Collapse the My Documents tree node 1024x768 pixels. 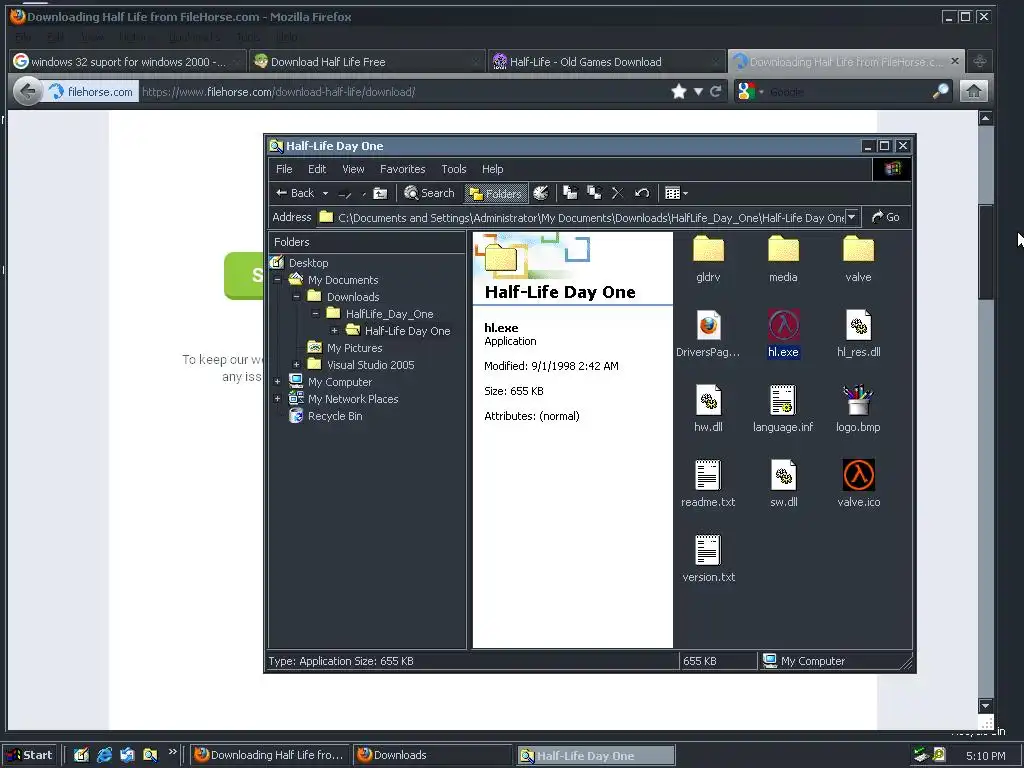(278, 280)
